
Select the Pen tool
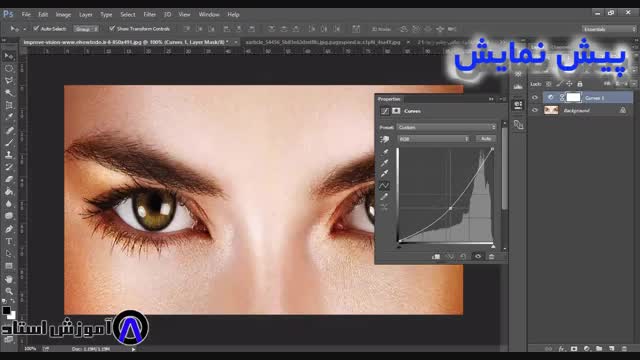pos(9,229)
